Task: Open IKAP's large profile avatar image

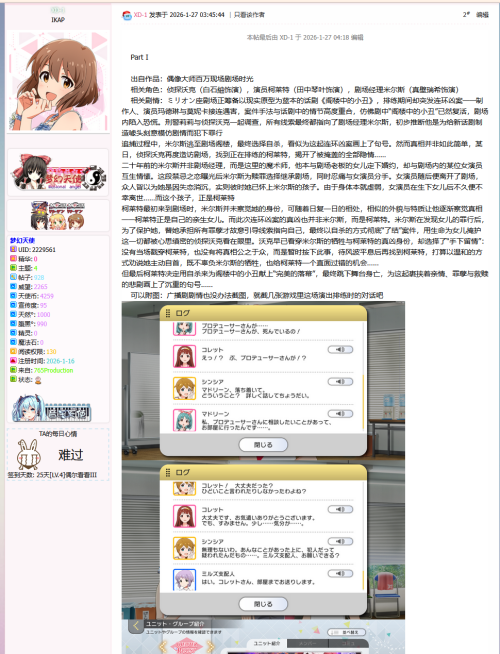Action: click(x=58, y=80)
